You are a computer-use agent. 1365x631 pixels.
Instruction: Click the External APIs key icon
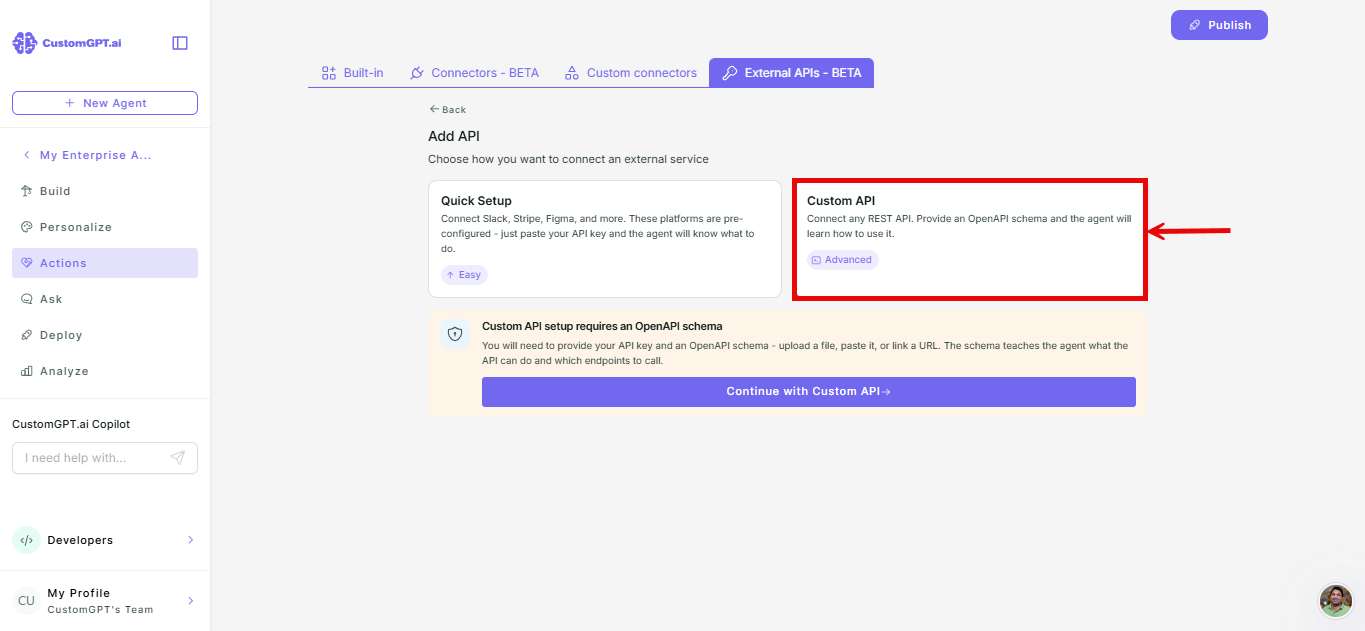(730, 73)
